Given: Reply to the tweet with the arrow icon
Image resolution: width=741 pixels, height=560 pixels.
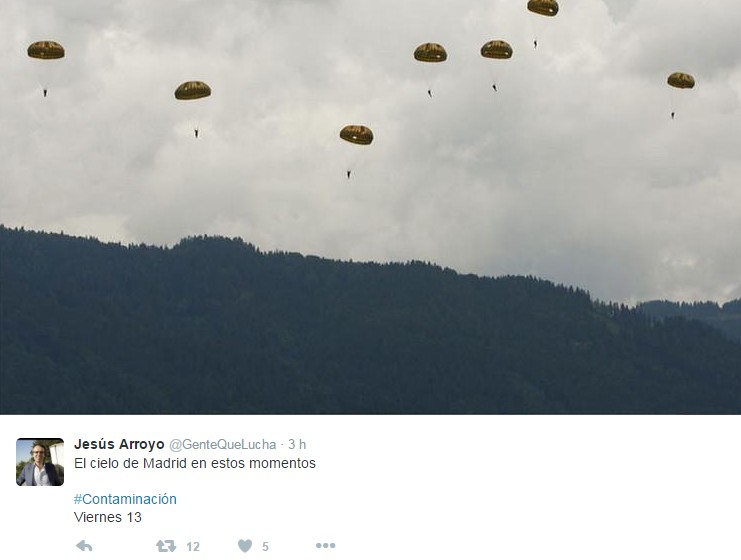Looking at the screenshot, I should [84, 546].
